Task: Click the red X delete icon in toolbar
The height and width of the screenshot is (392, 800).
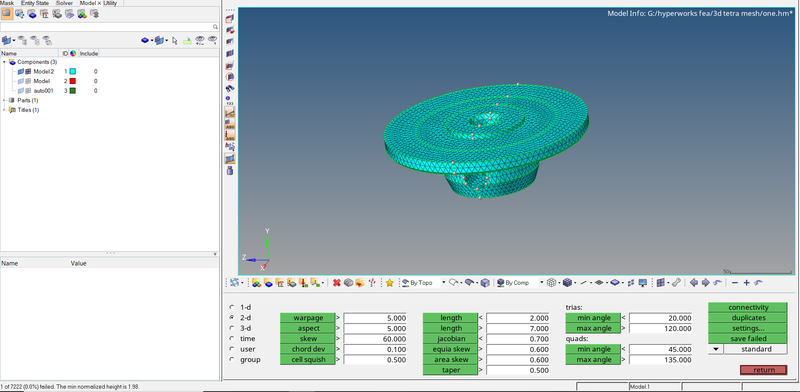Action: tap(337, 282)
